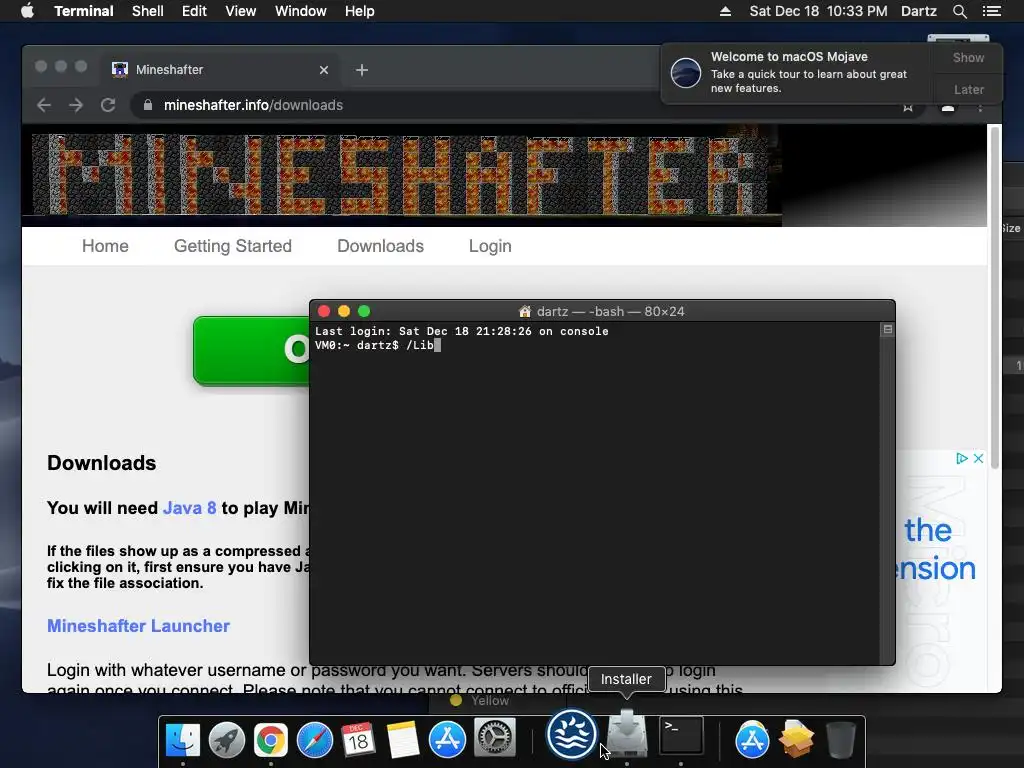Open Notification Center list icon
Viewport: 1024px width, 768px height.
click(x=992, y=11)
